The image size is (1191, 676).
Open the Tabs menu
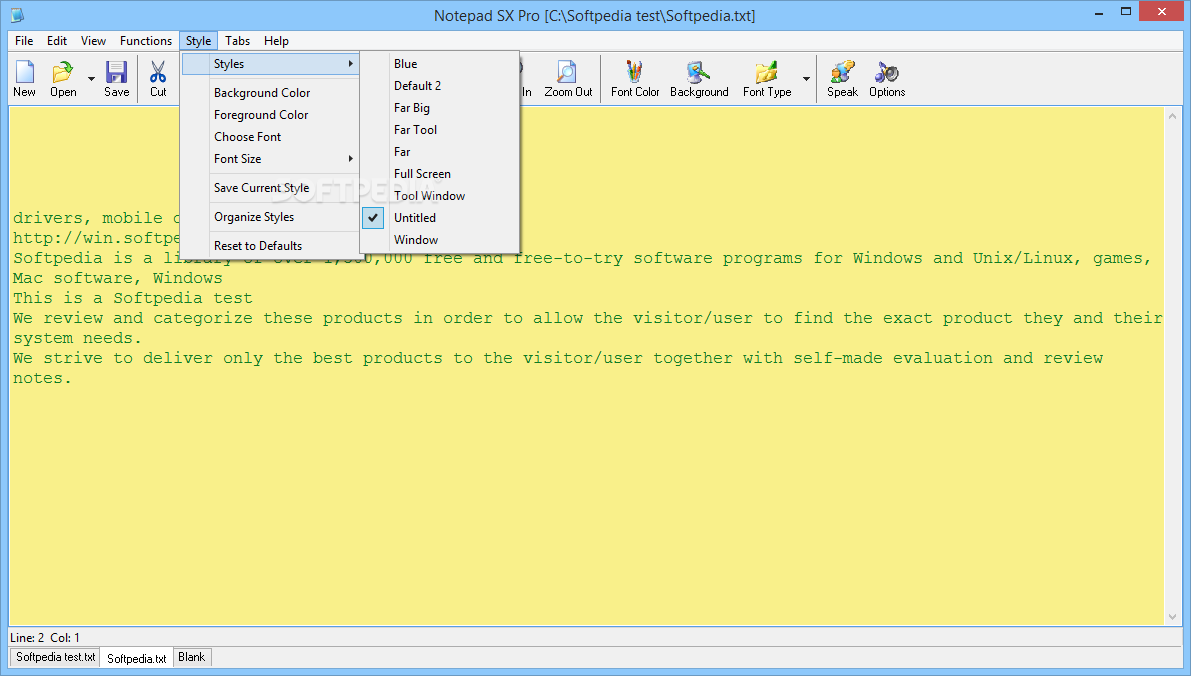click(x=237, y=41)
